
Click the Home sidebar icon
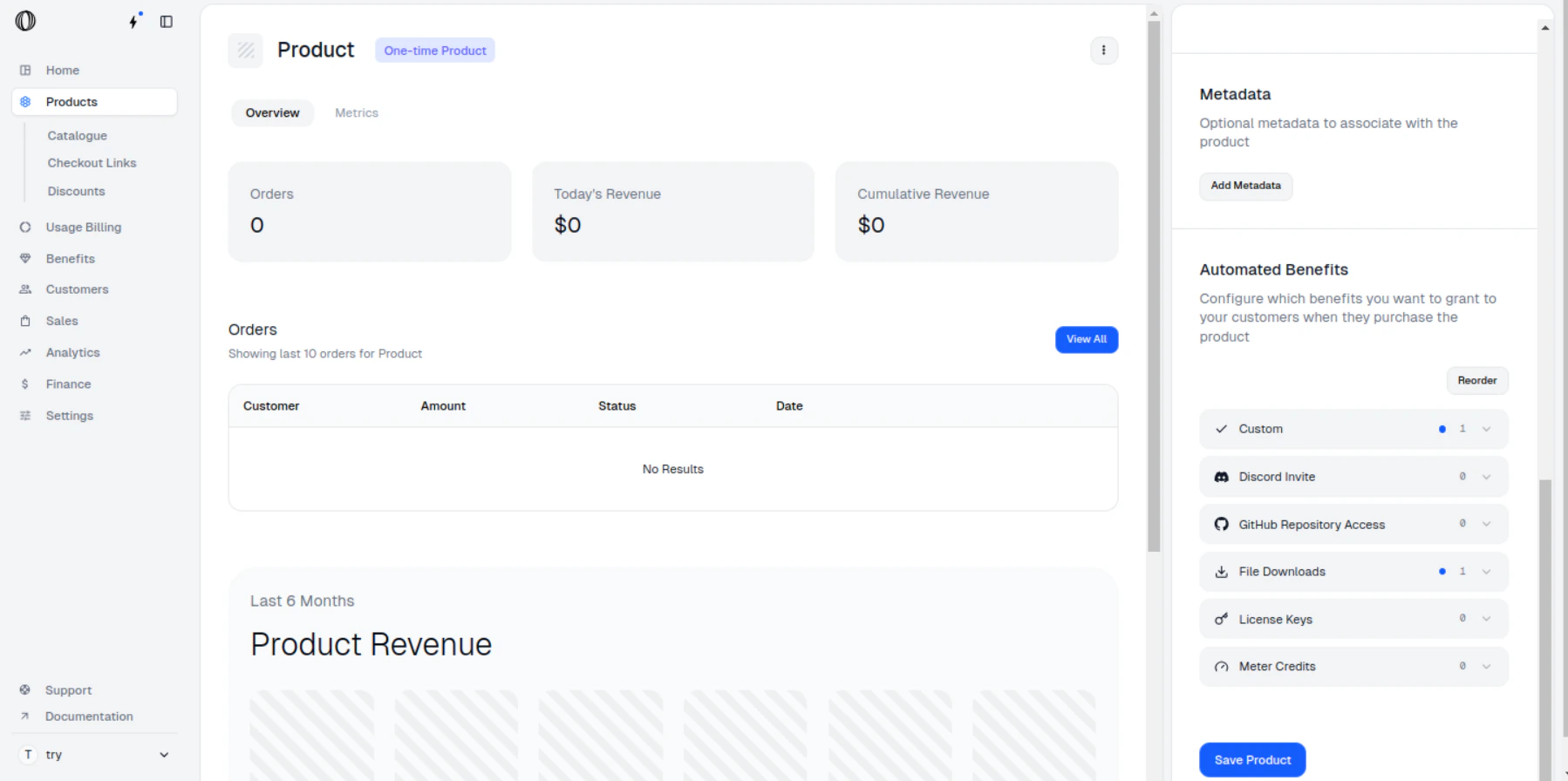25,70
